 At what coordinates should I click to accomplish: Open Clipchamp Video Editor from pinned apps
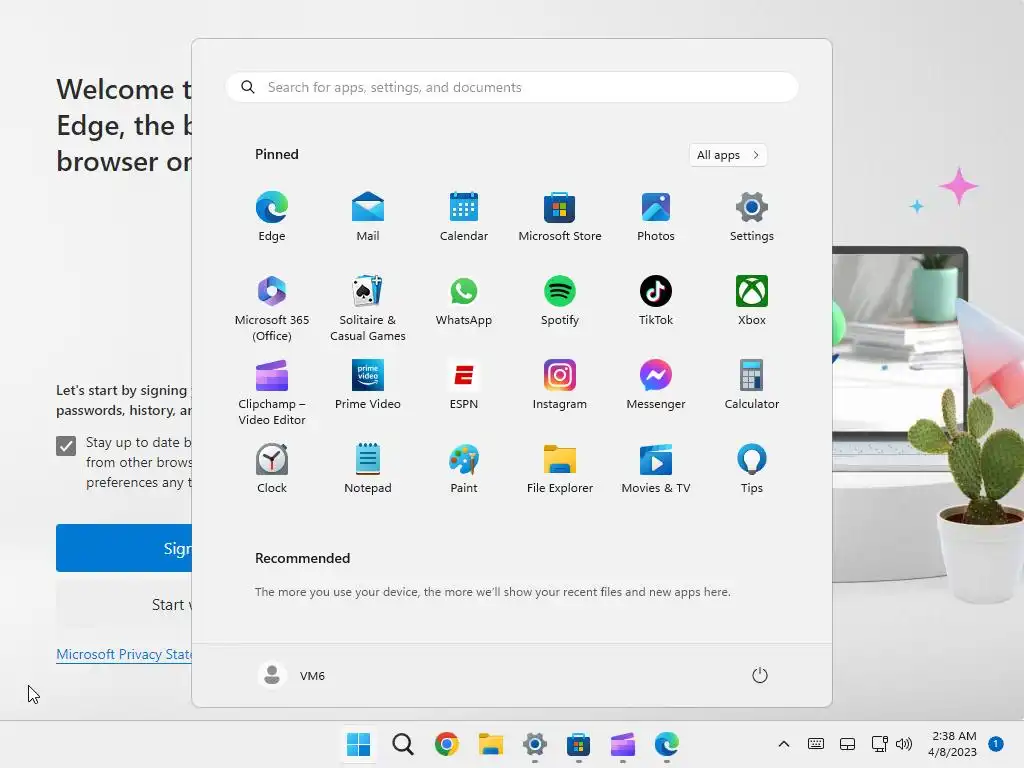click(x=272, y=392)
